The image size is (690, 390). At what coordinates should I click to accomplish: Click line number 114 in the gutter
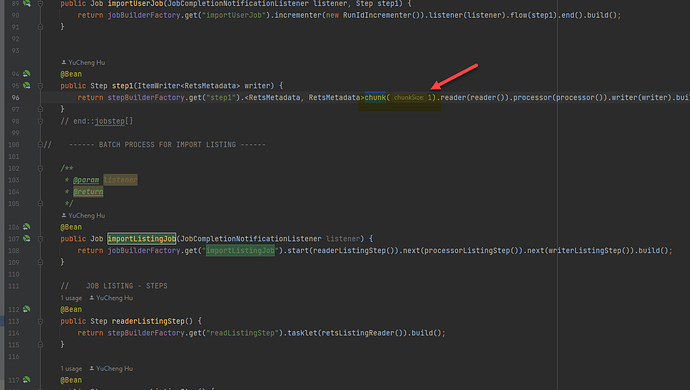click(x=14, y=333)
